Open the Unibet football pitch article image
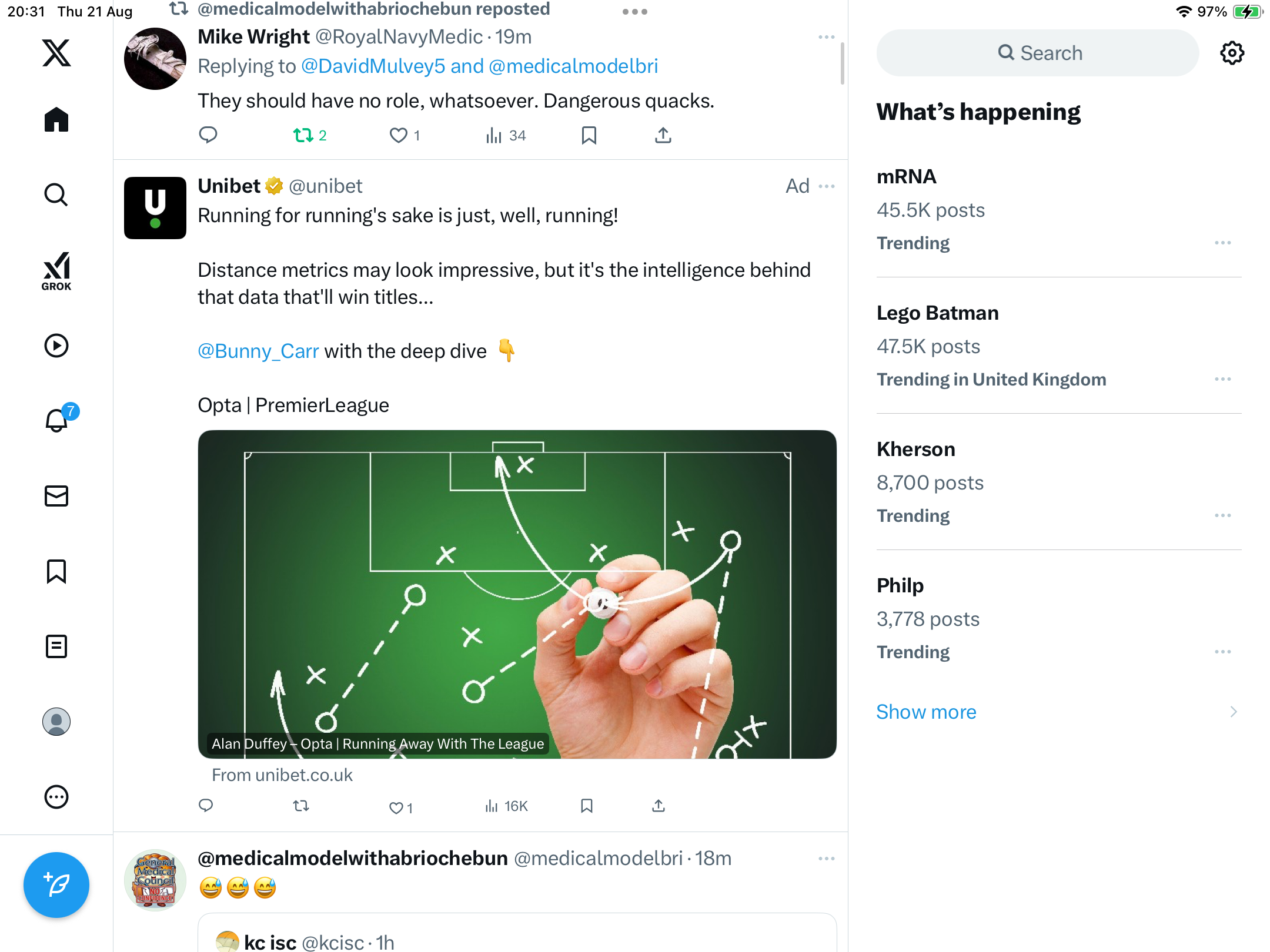This screenshot has width=1270, height=952. point(517,594)
